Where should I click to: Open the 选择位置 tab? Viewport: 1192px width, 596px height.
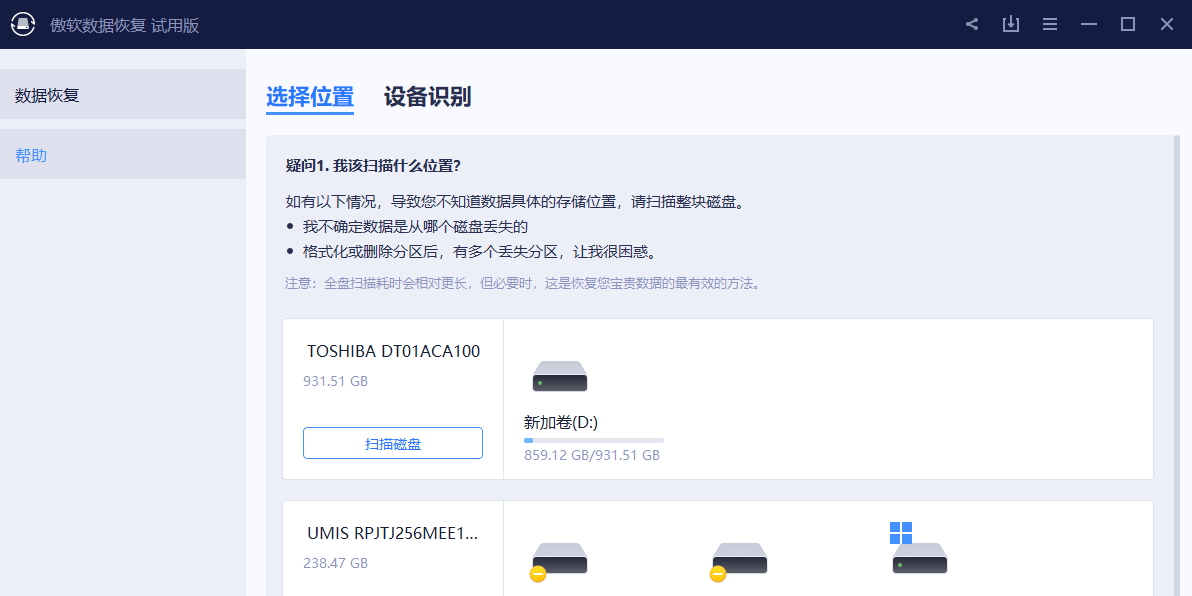point(310,97)
